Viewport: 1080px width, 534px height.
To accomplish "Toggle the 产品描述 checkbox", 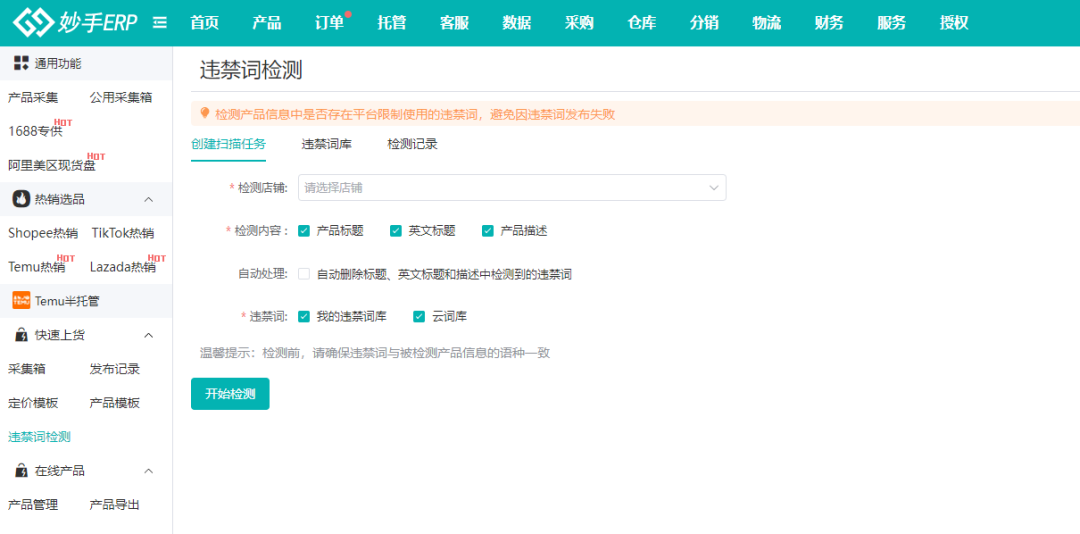I will (488, 231).
